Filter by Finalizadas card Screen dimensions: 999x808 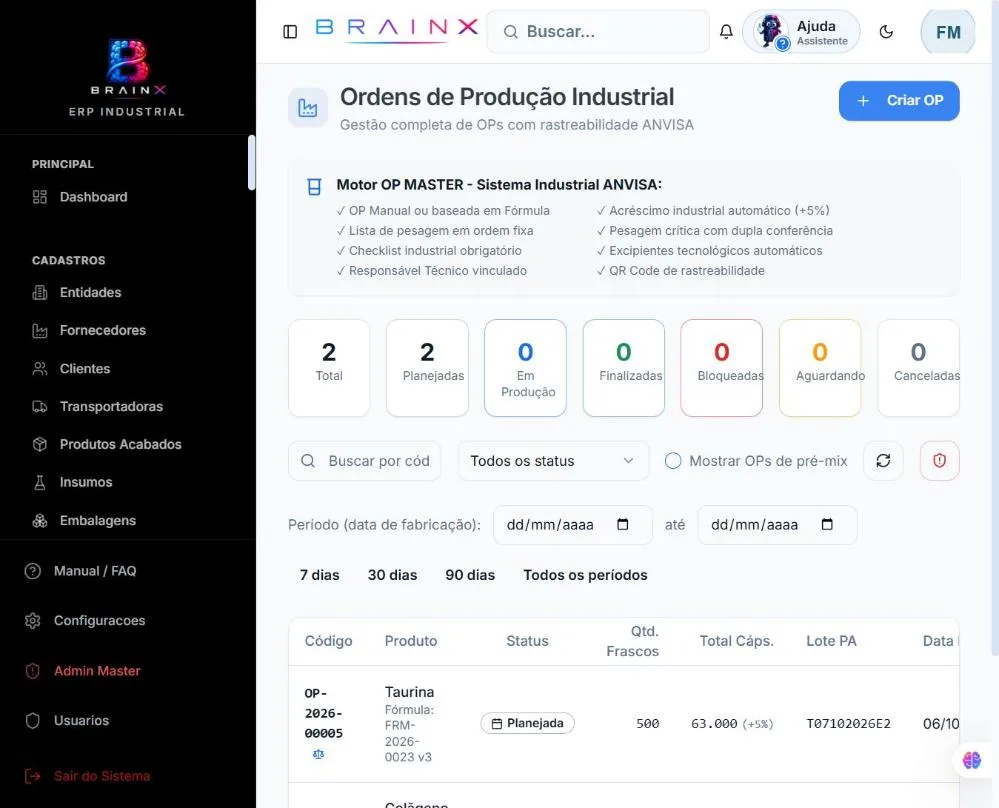pos(624,368)
